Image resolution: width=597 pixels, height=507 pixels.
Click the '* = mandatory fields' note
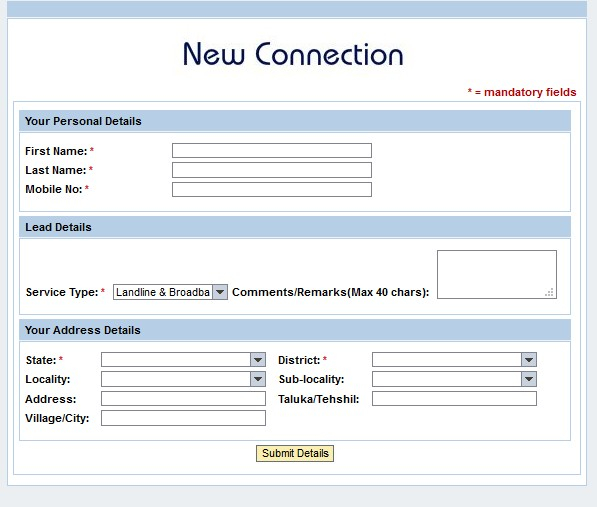click(x=522, y=92)
